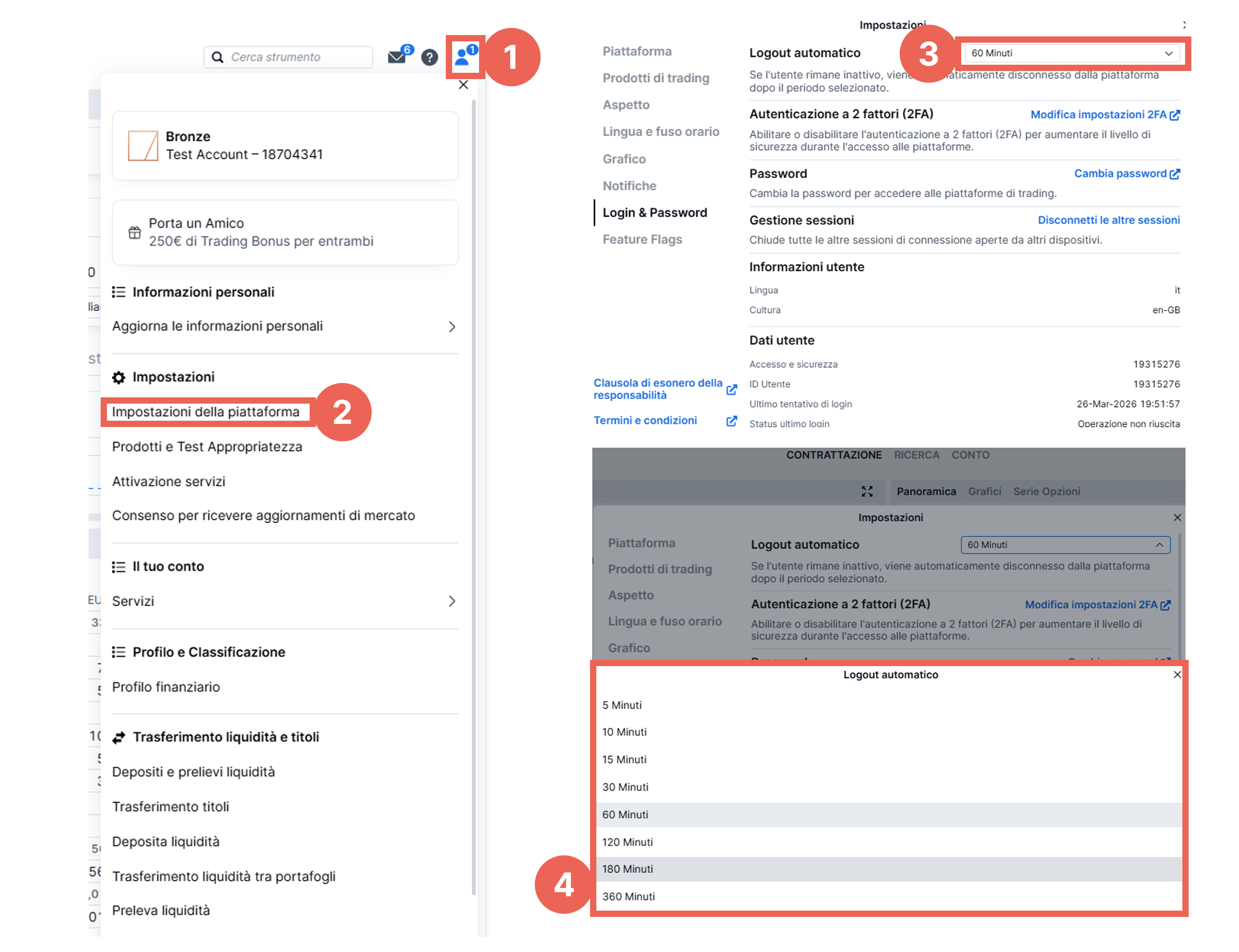This screenshot has height=952, width=1239.
Task: Open Depositi e prelievi liquidità
Action: (193, 772)
